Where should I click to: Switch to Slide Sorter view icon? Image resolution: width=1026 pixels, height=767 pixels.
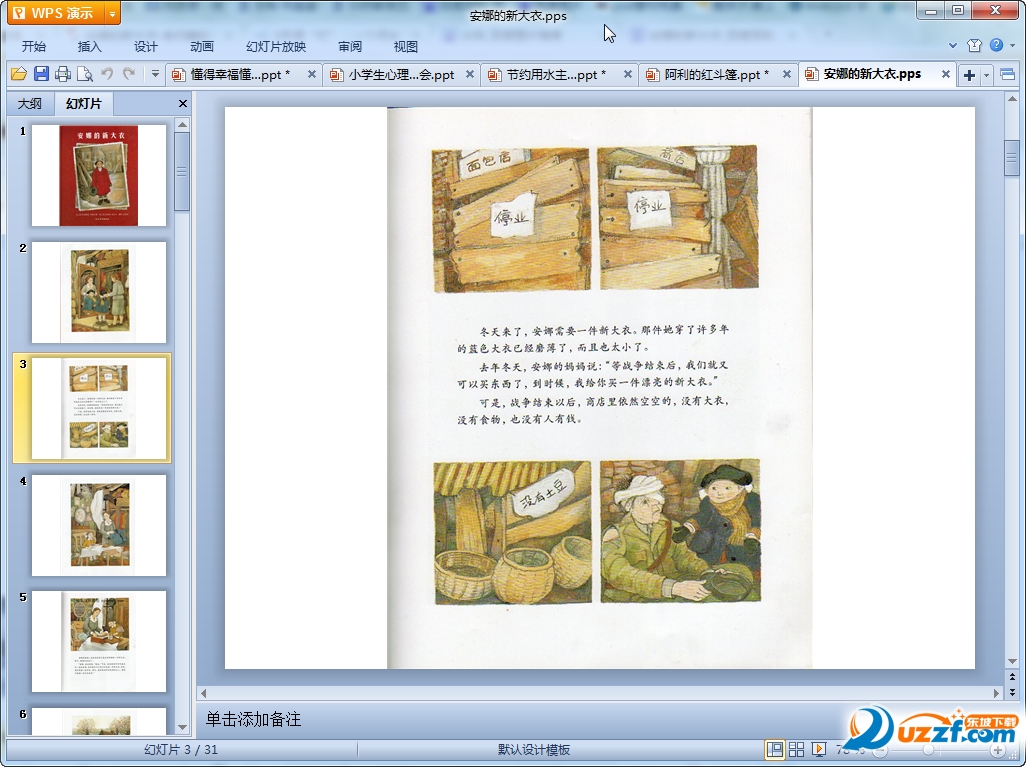coord(796,749)
